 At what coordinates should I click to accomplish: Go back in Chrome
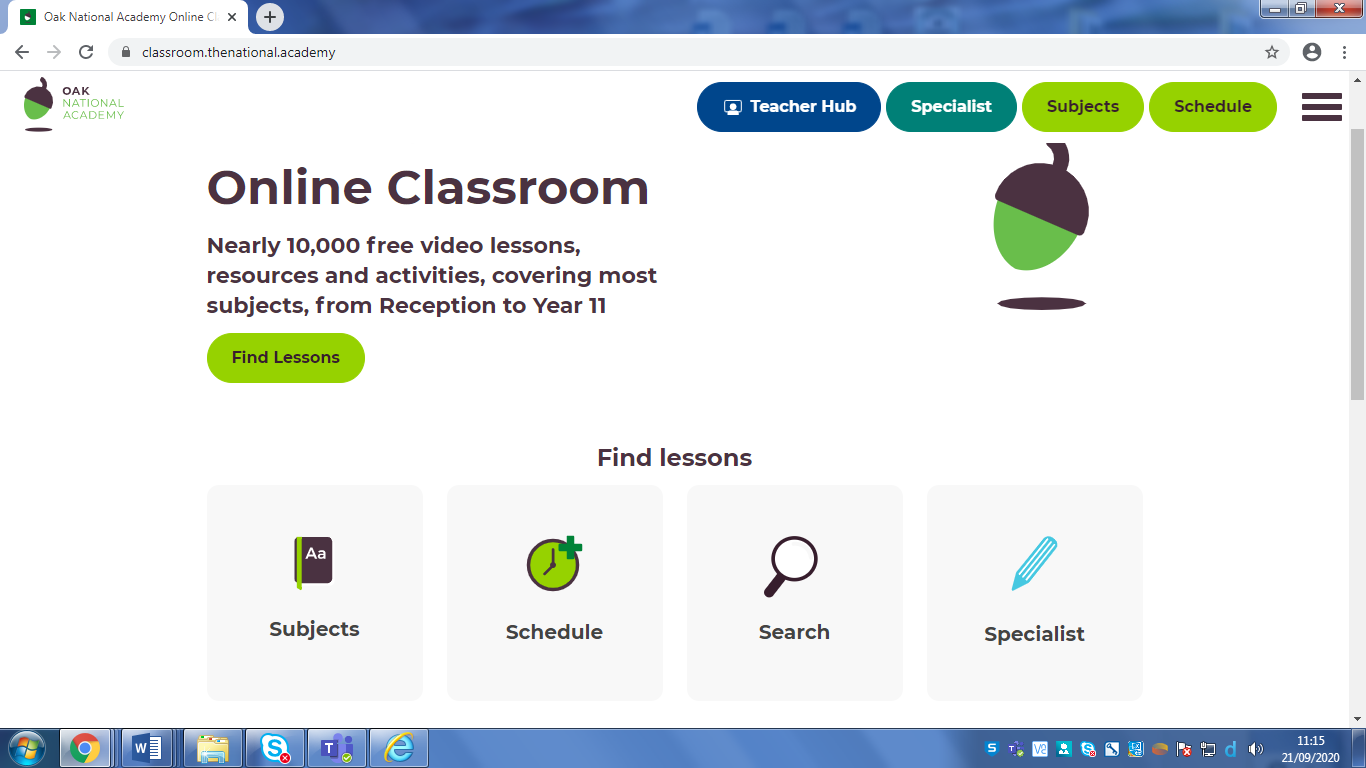point(22,52)
